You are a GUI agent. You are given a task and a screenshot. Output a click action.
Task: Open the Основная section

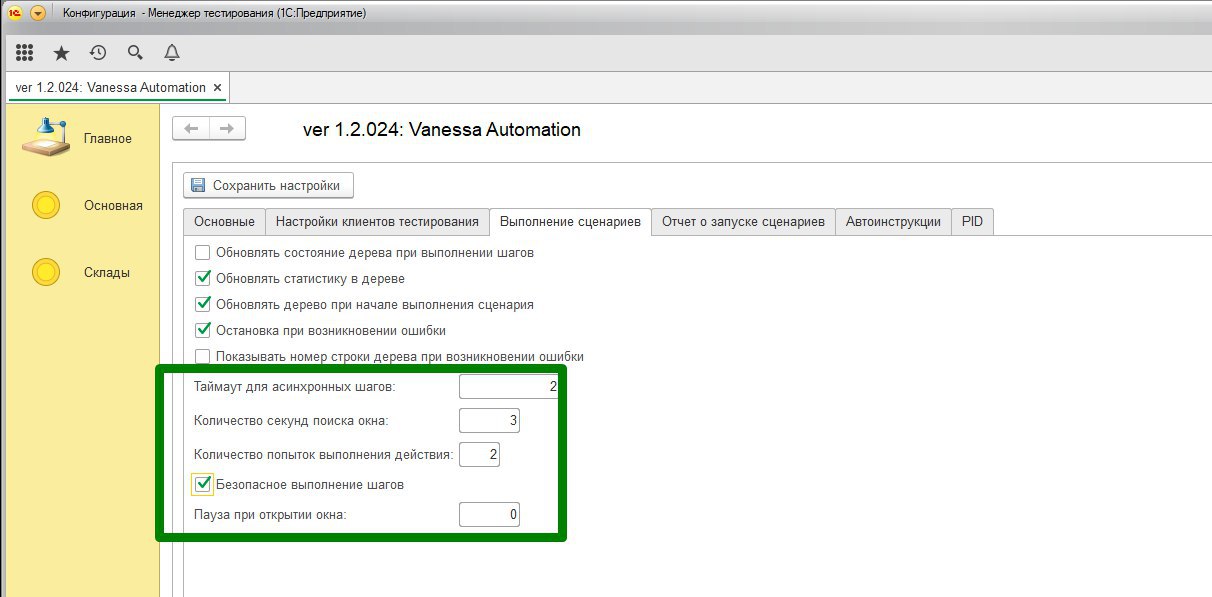86,205
